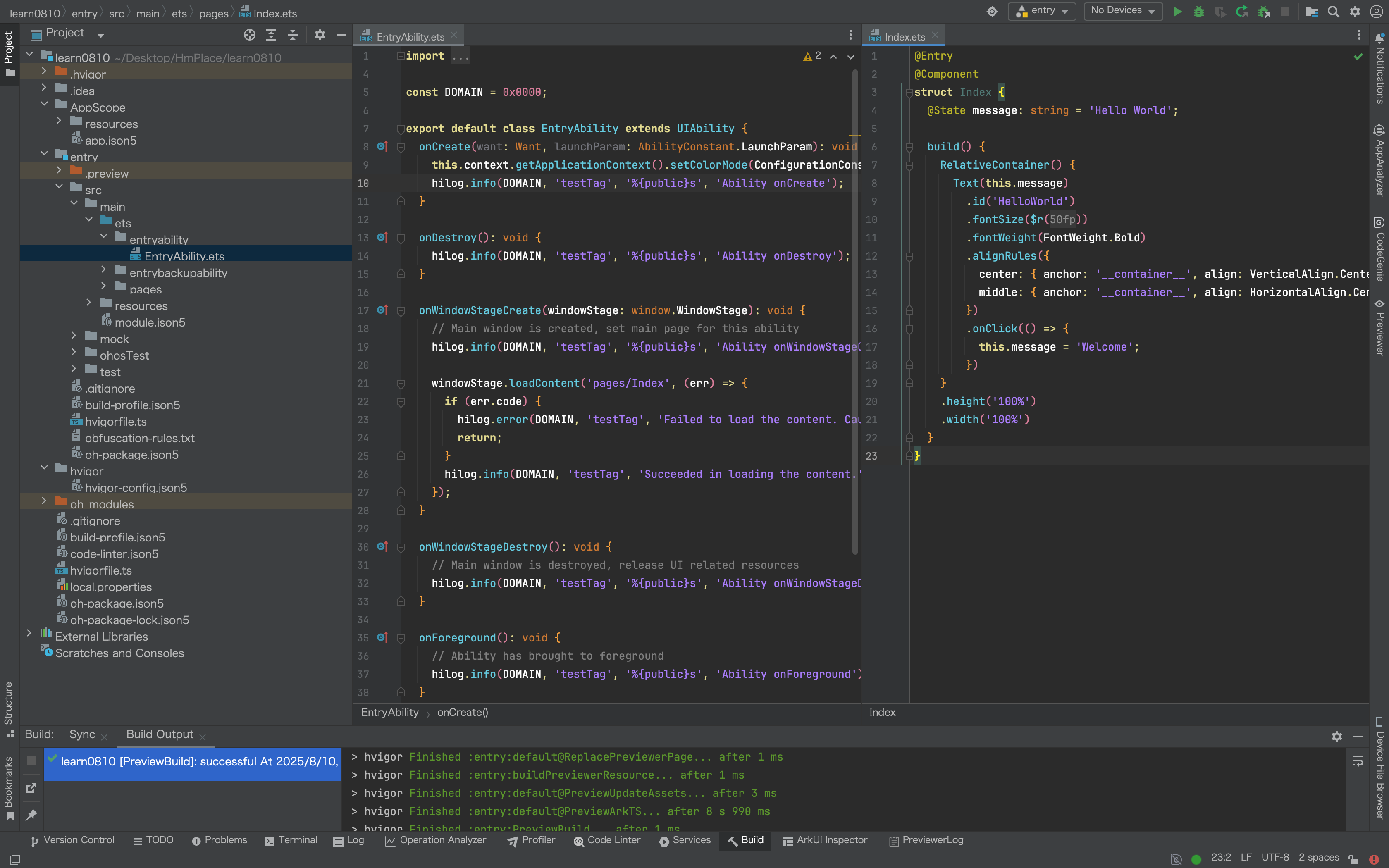Expand the entrybackupability folder
1389x868 pixels.
pyautogui.click(x=103, y=269)
